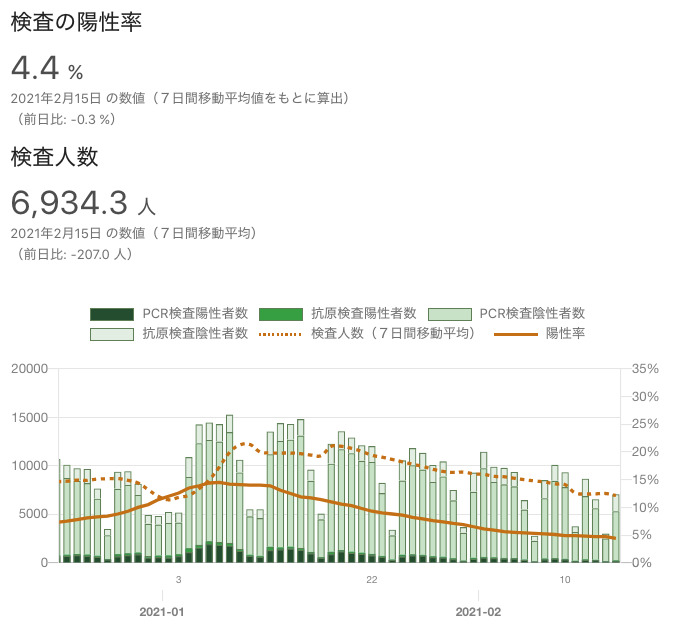676x631 pixels.
Task: Click the pale 抗原検査陰性者数 legend swatch
Action: pyautogui.click(x=110, y=333)
